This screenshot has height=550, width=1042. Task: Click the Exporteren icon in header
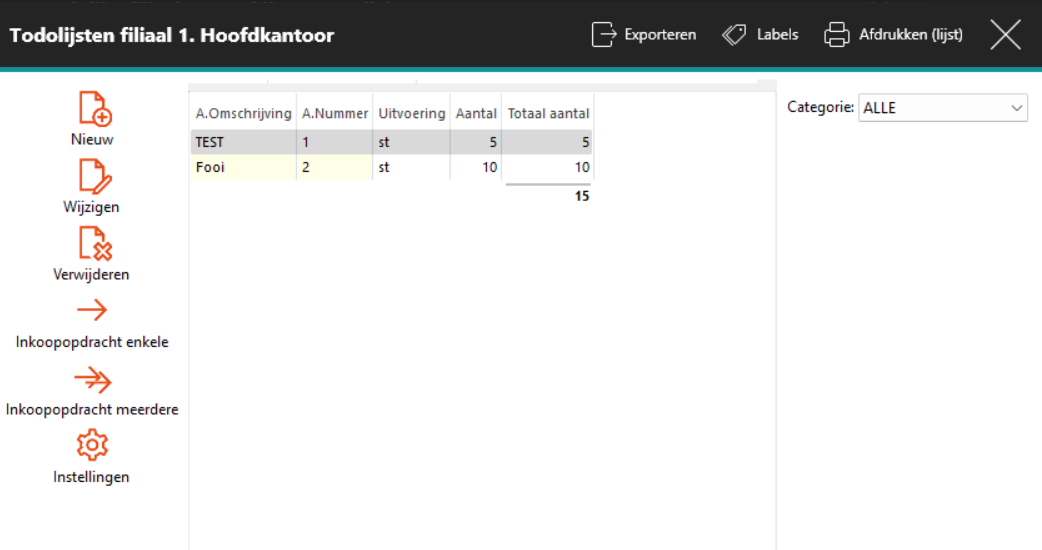[x=604, y=35]
